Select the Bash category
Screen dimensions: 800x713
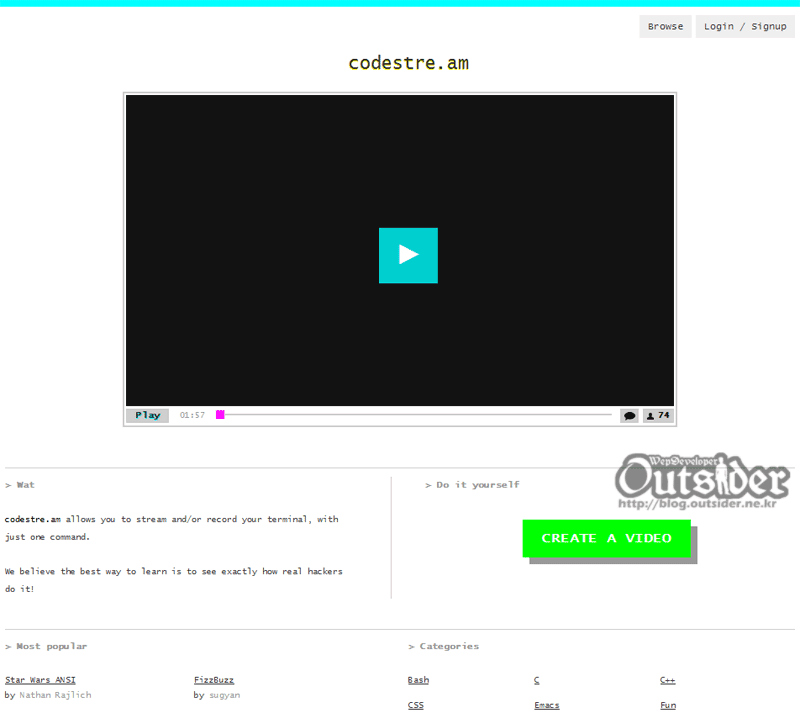418,680
